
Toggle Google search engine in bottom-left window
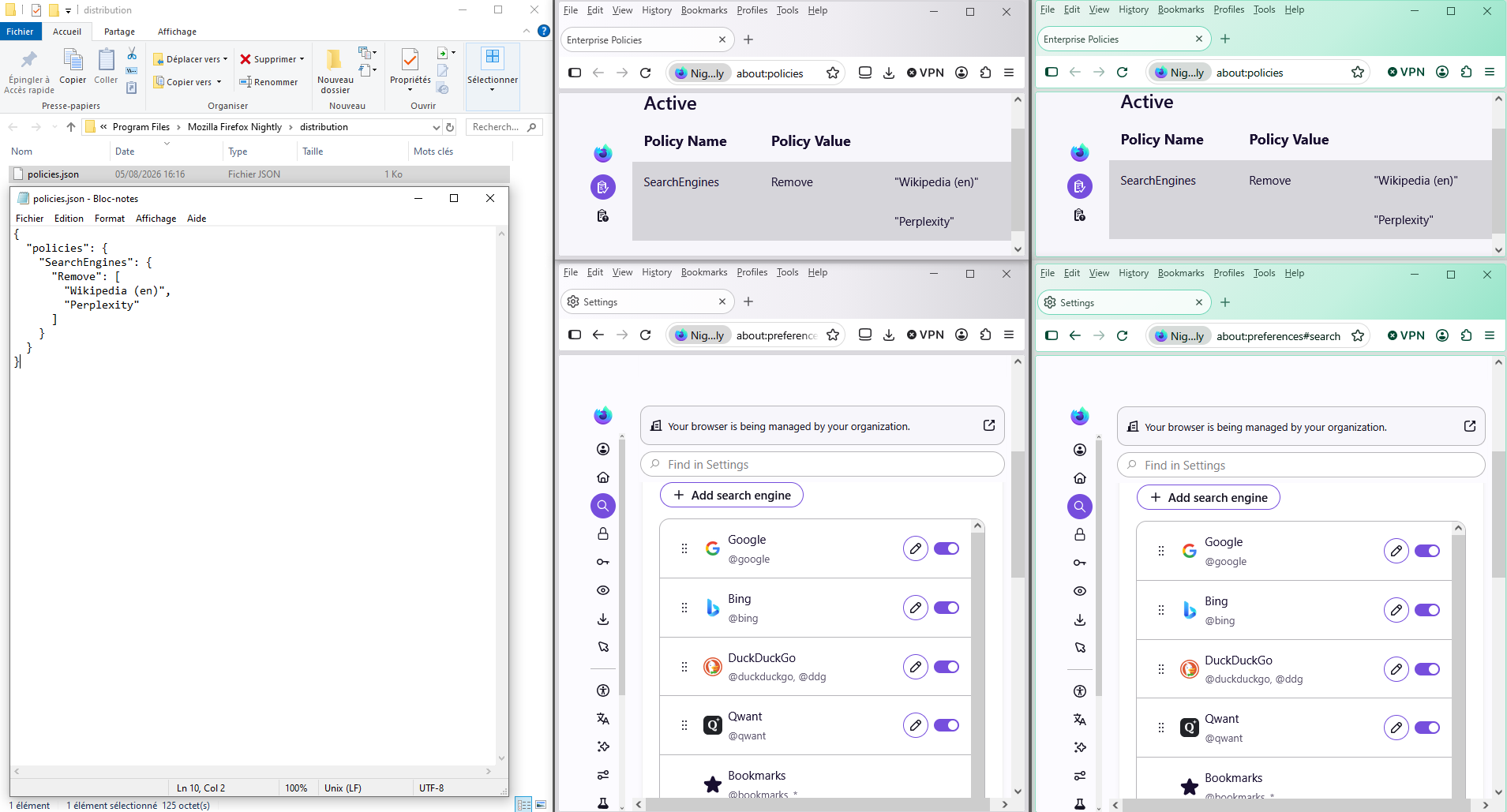click(947, 548)
